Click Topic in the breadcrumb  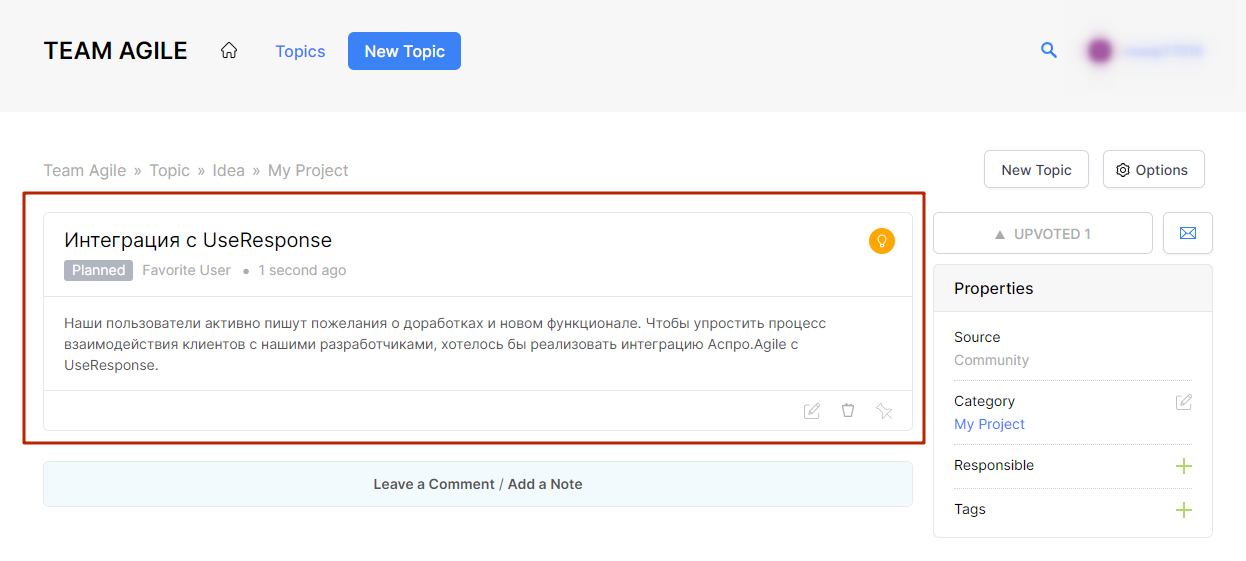(169, 170)
